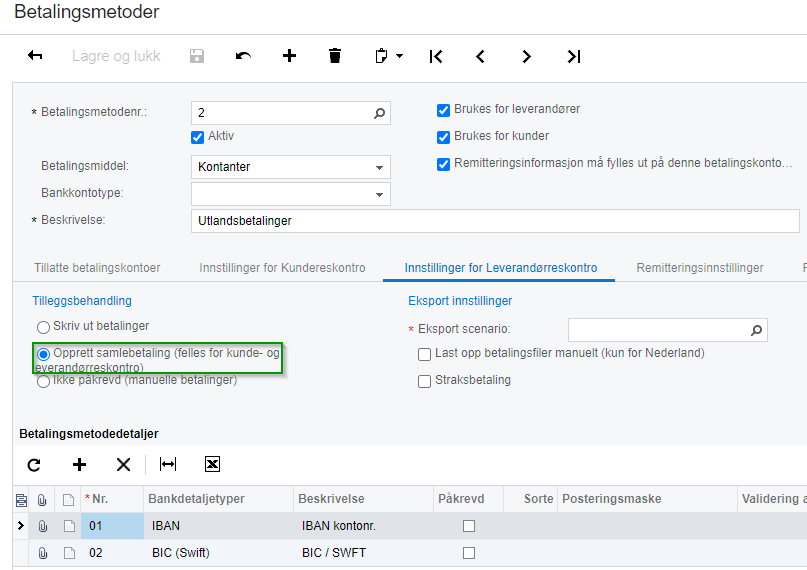Click the row 01 selector arrow
The image size is (807, 570).
pos(21,525)
